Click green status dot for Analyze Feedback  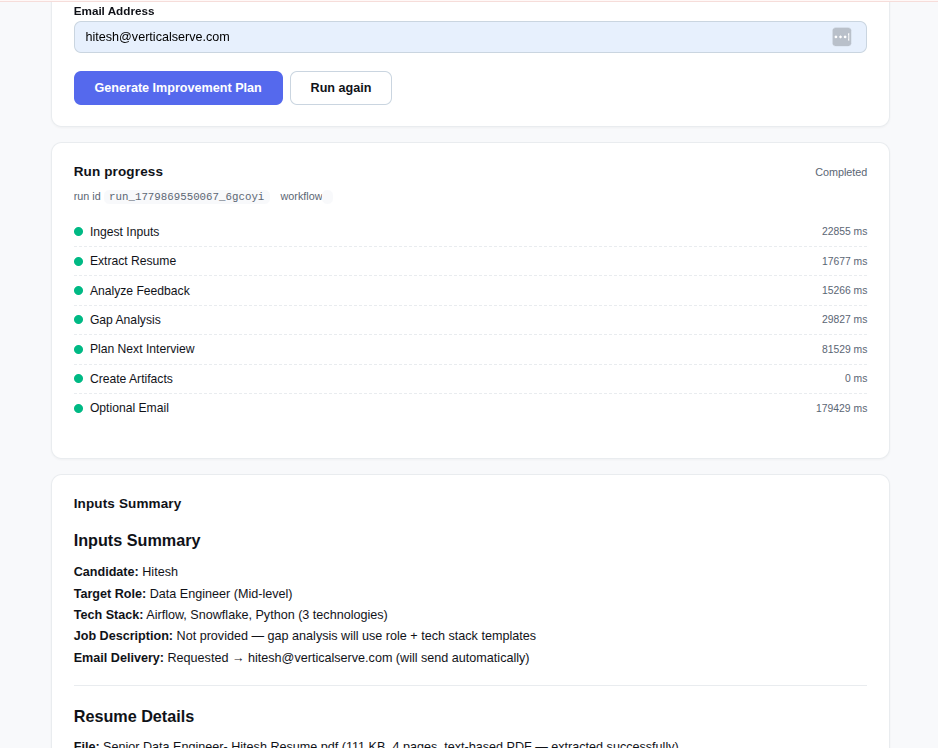click(78, 290)
